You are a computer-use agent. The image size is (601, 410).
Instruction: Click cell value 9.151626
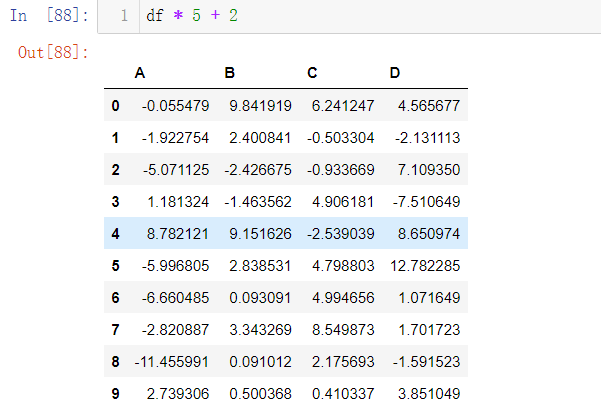(x=261, y=234)
